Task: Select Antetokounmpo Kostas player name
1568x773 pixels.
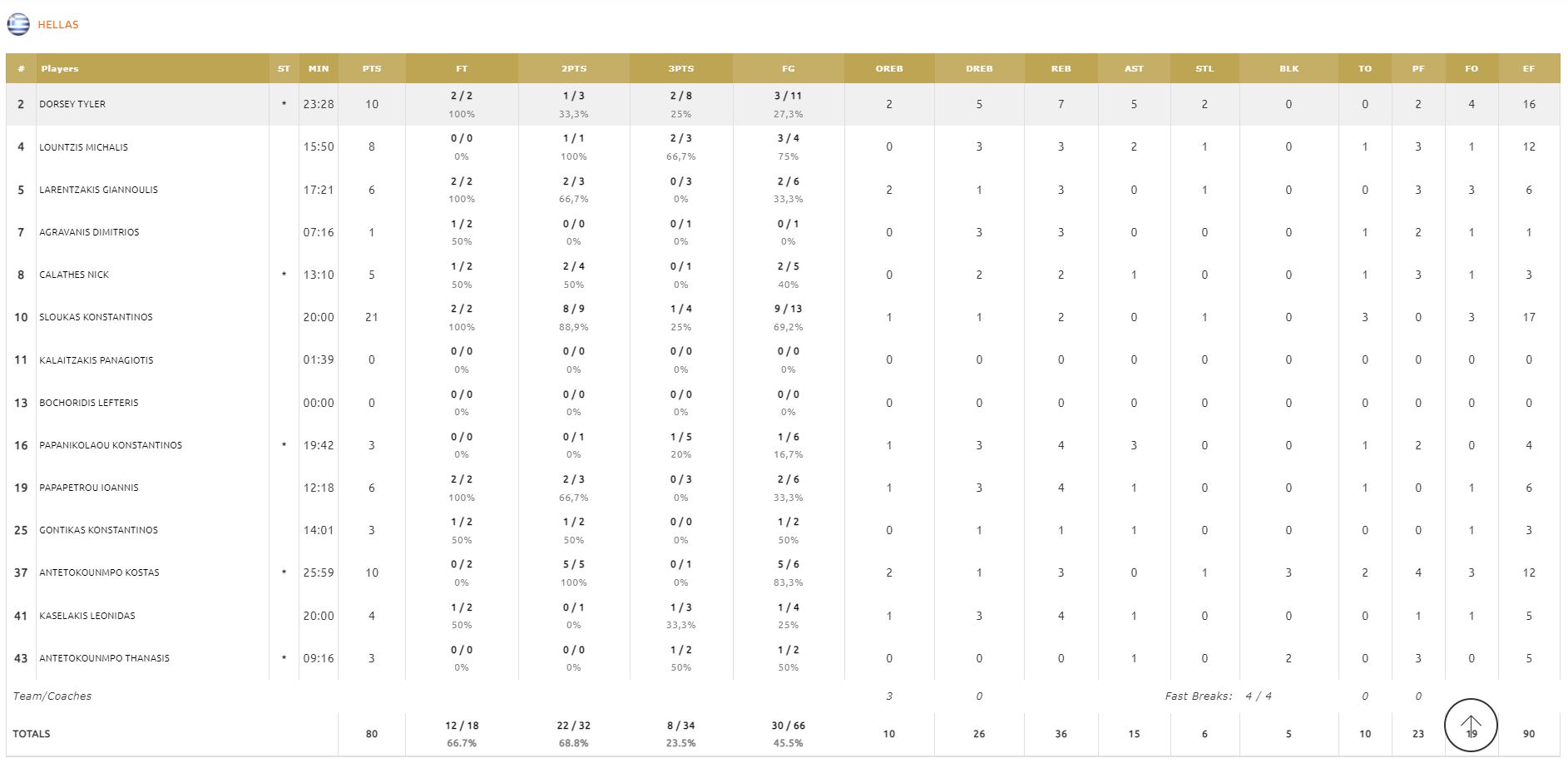Action: (x=99, y=572)
